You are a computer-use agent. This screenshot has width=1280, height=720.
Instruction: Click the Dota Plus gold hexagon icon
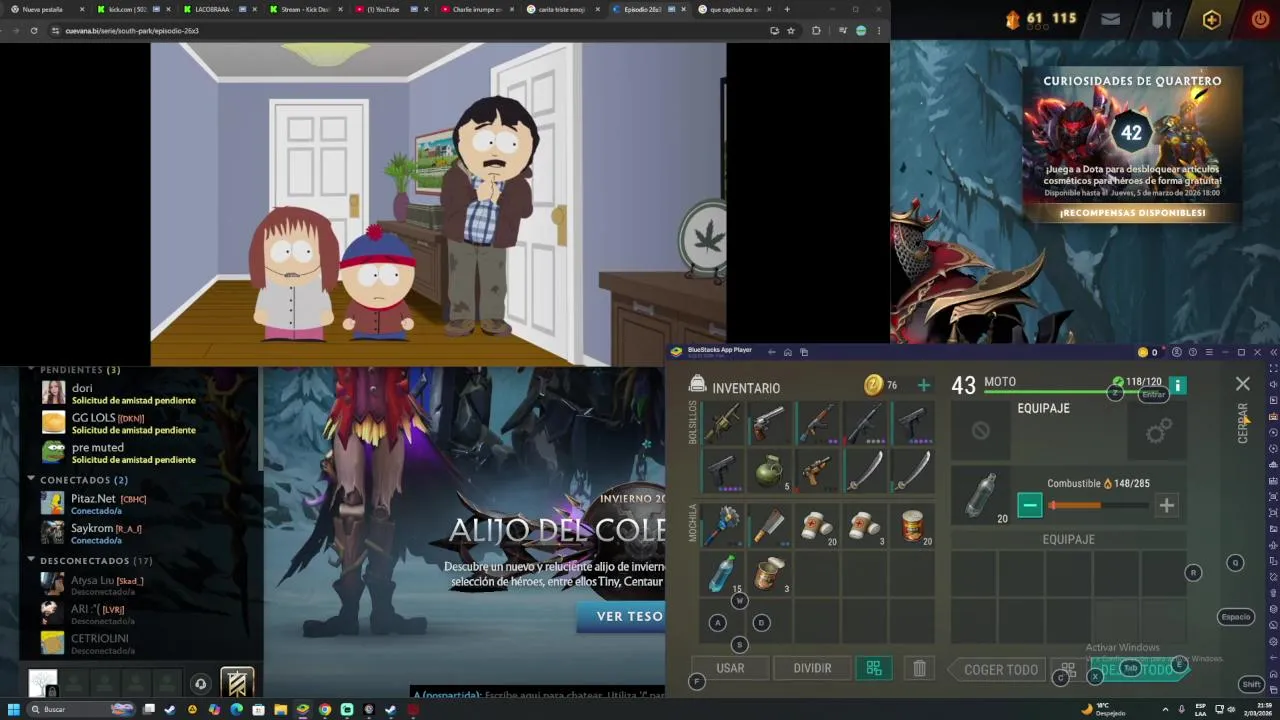[1211, 19]
